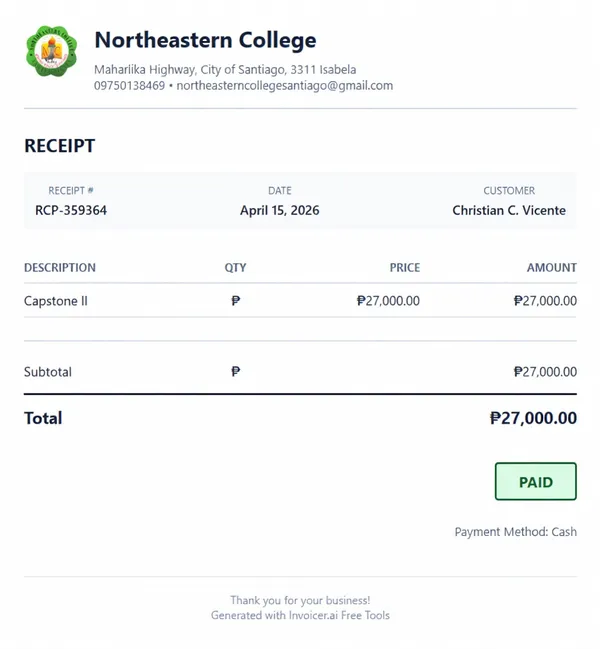Click the Generated with Invoicer.ai footer text
This screenshot has height=649, width=600.
tap(300, 616)
